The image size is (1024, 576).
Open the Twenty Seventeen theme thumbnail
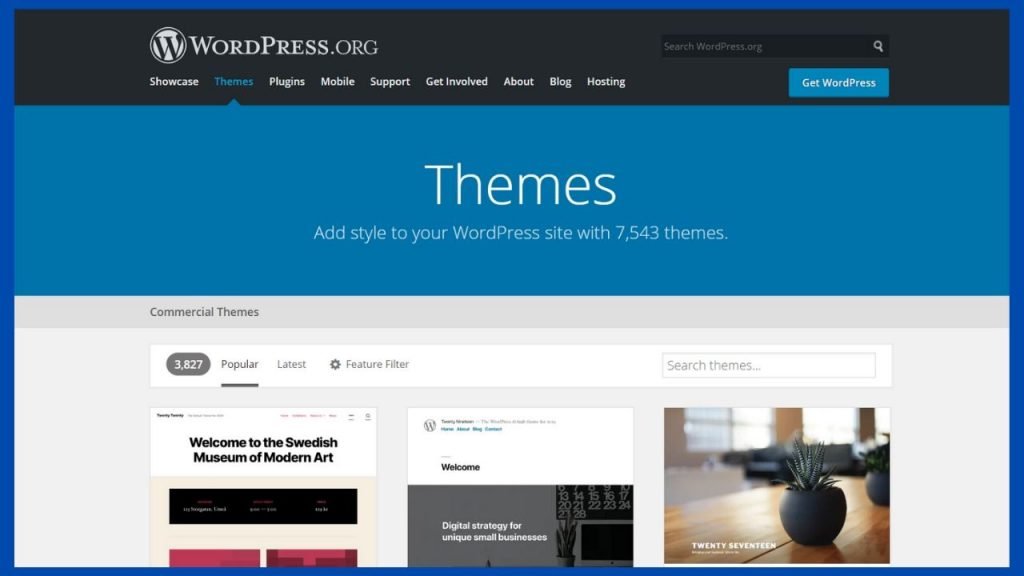[x=776, y=486]
